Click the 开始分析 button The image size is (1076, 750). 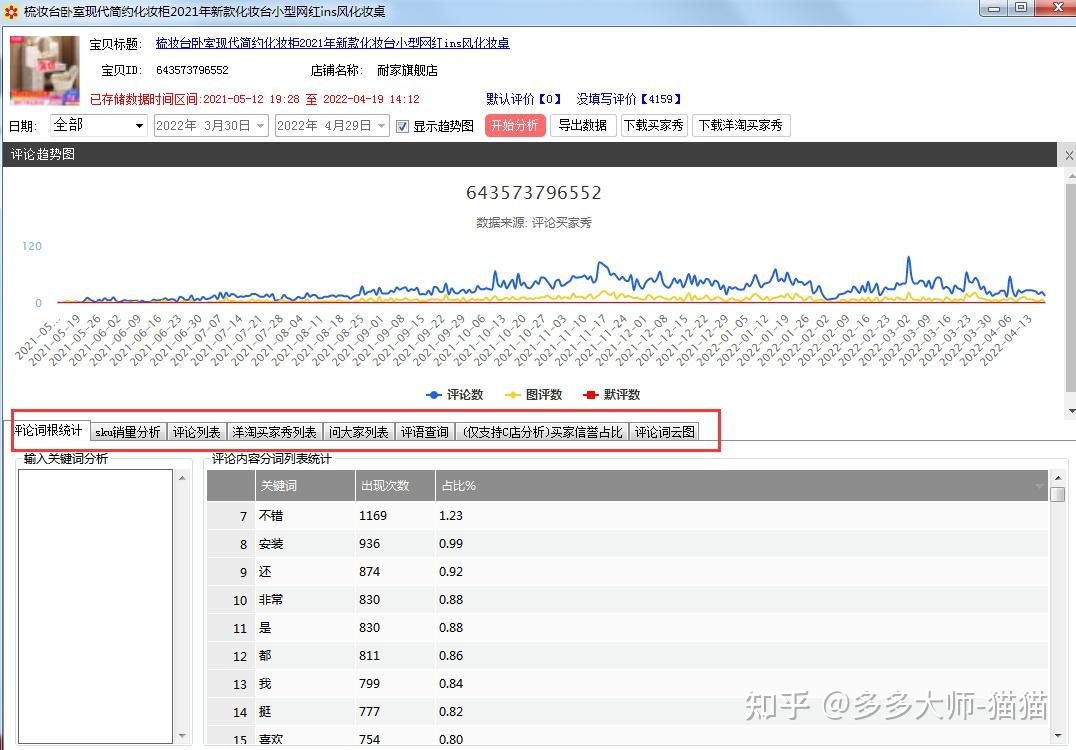coord(515,126)
